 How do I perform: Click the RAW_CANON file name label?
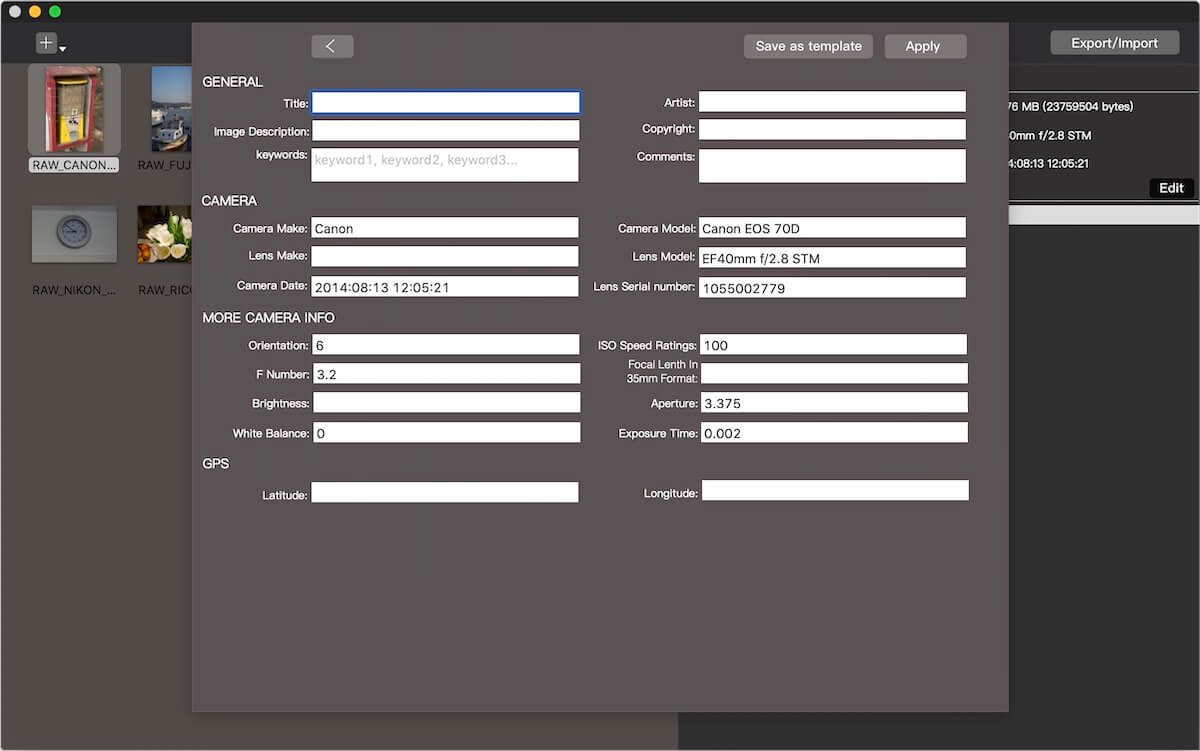click(x=74, y=165)
